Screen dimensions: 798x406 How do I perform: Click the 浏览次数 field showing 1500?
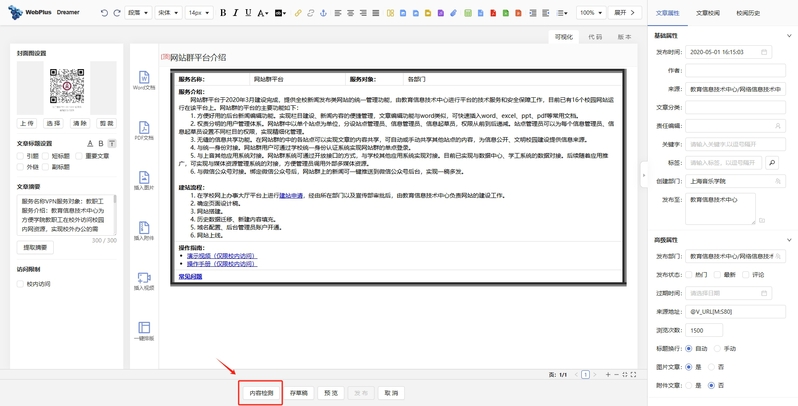[x=703, y=330]
